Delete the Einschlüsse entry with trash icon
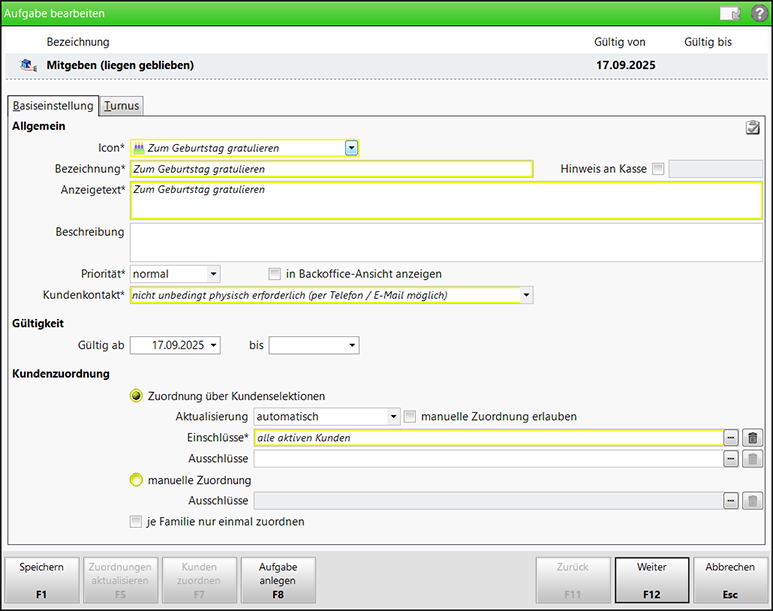This screenshot has width=773, height=611. (754, 437)
